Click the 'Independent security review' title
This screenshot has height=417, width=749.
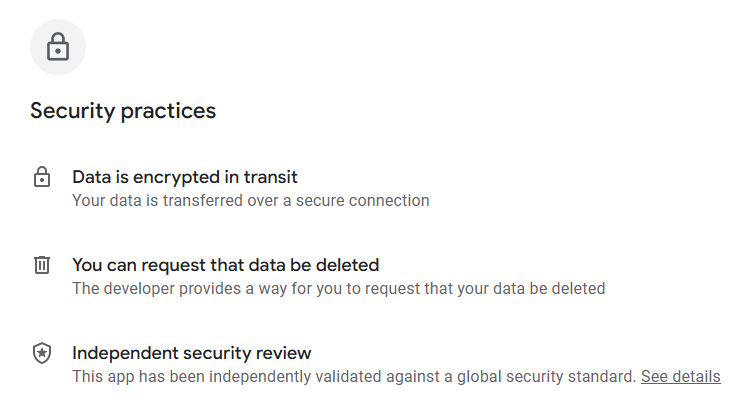192,353
